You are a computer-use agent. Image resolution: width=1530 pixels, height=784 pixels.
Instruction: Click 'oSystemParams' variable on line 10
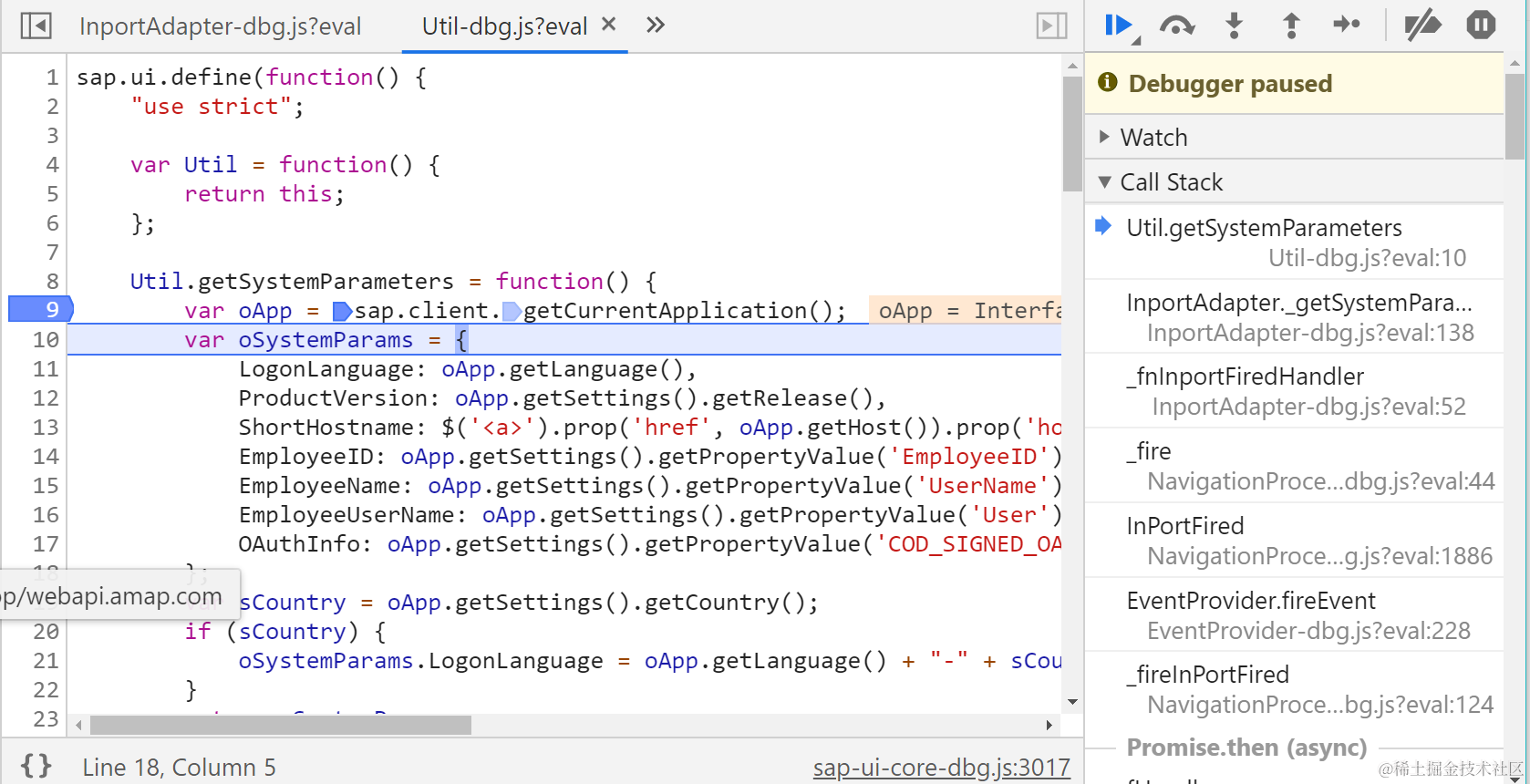coord(326,340)
